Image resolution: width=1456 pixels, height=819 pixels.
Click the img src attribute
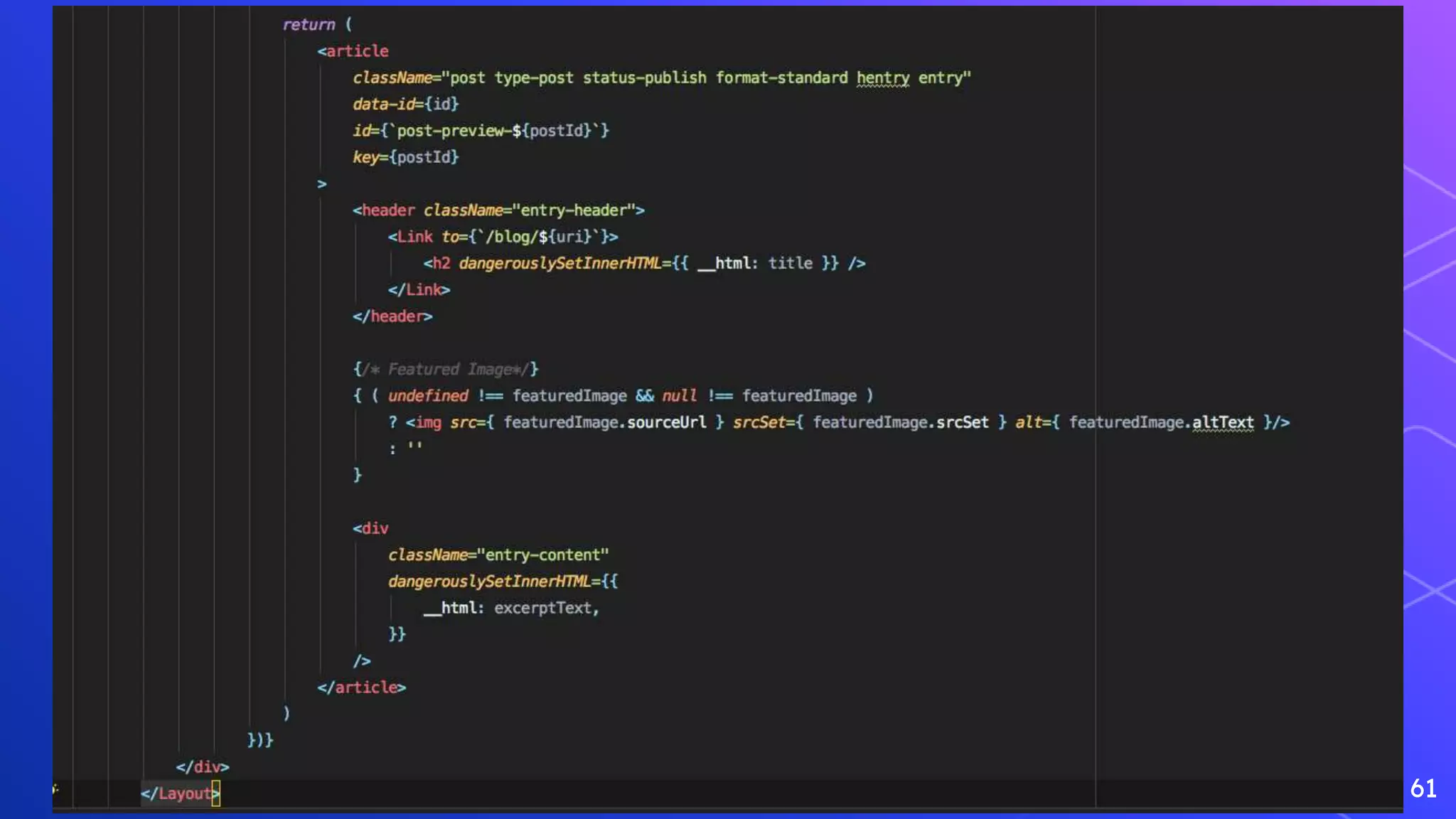464,422
